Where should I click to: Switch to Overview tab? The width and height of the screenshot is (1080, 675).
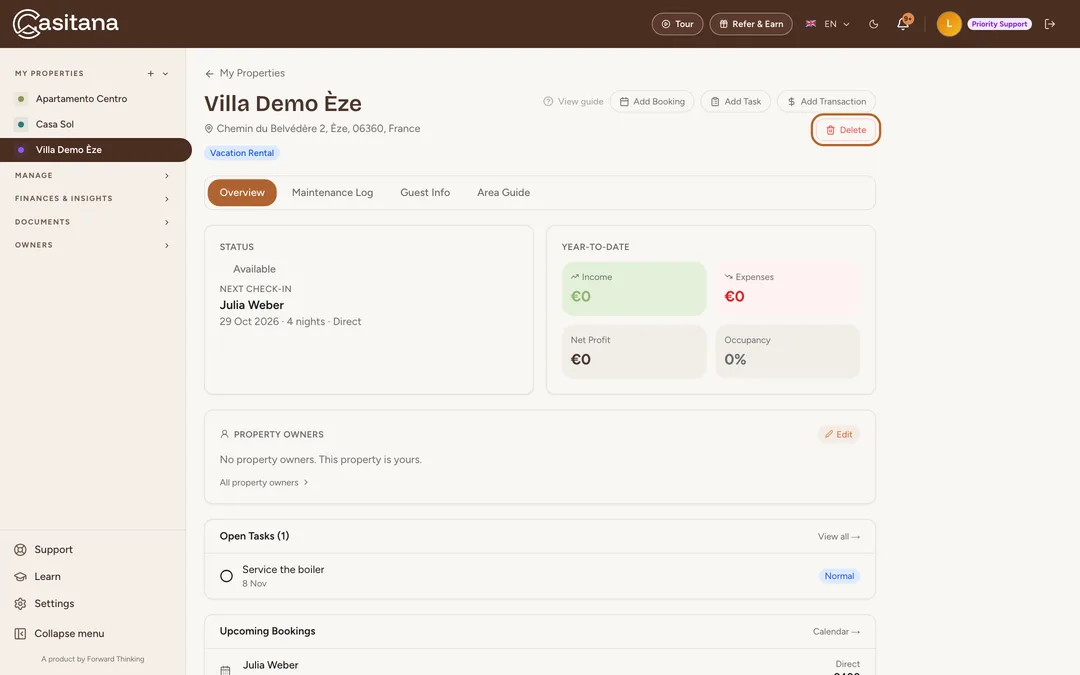(242, 193)
